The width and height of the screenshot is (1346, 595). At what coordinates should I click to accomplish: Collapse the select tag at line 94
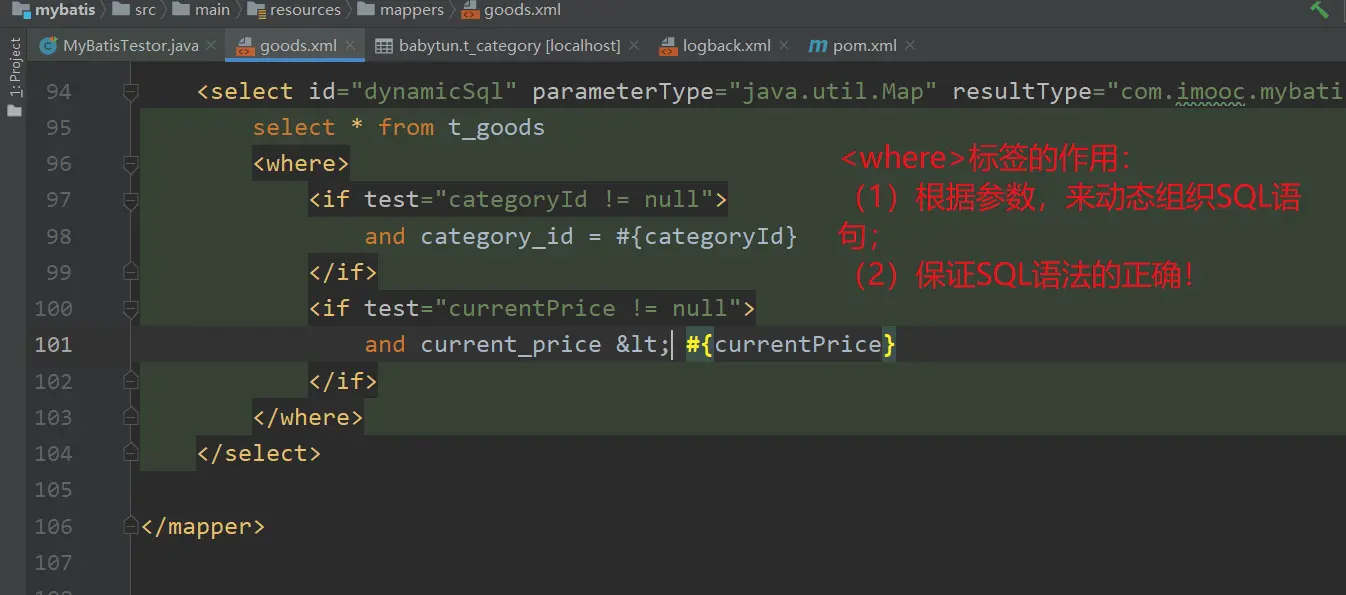point(130,92)
